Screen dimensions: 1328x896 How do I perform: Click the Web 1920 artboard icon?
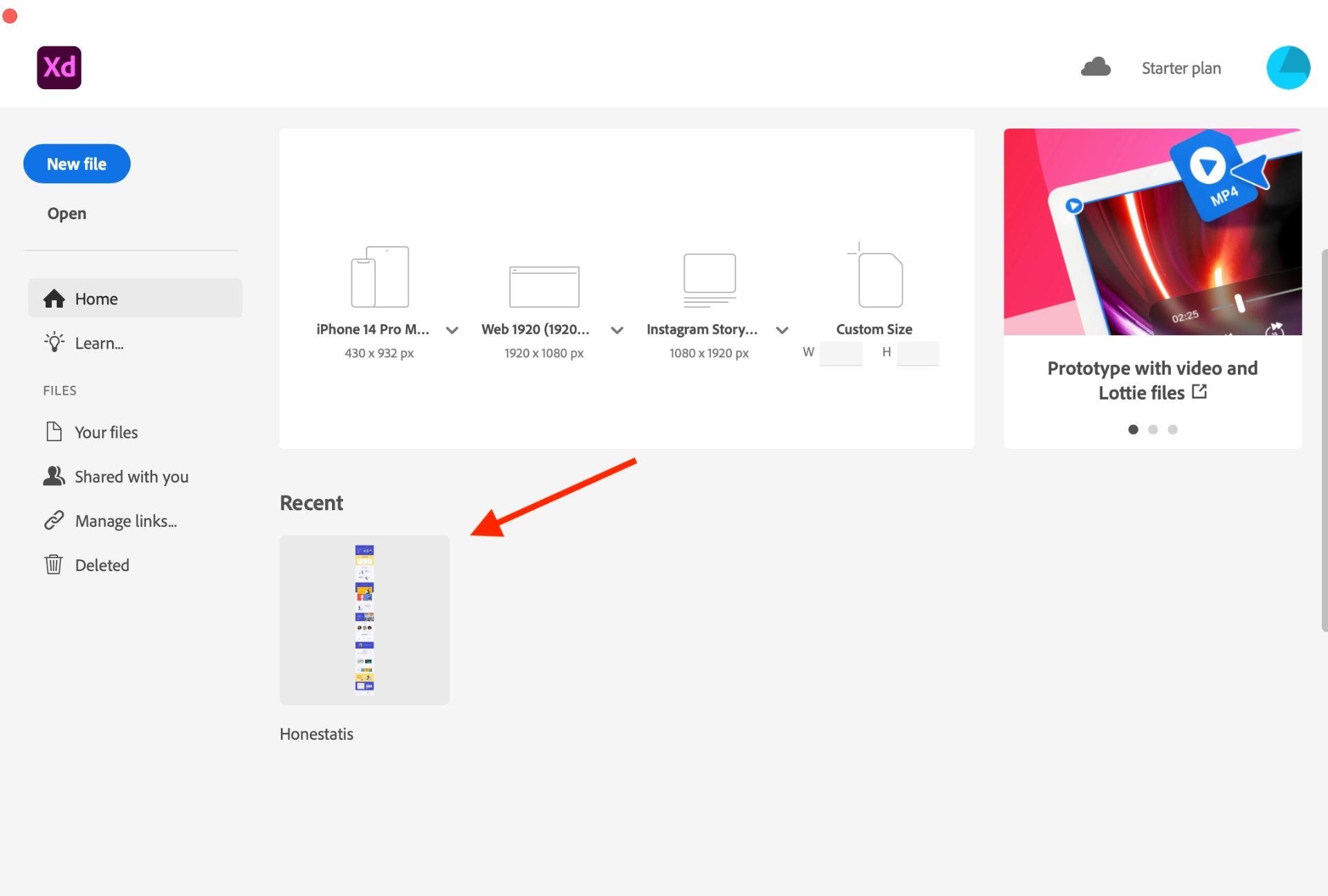[544, 286]
